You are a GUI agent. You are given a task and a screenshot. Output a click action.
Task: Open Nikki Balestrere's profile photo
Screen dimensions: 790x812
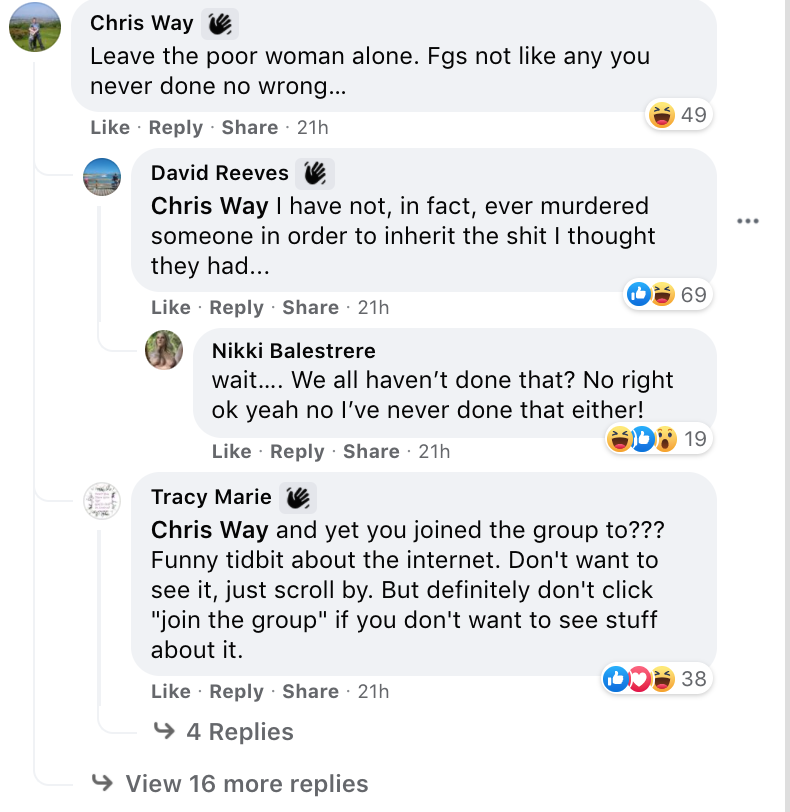pyautogui.click(x=164, y=350)
